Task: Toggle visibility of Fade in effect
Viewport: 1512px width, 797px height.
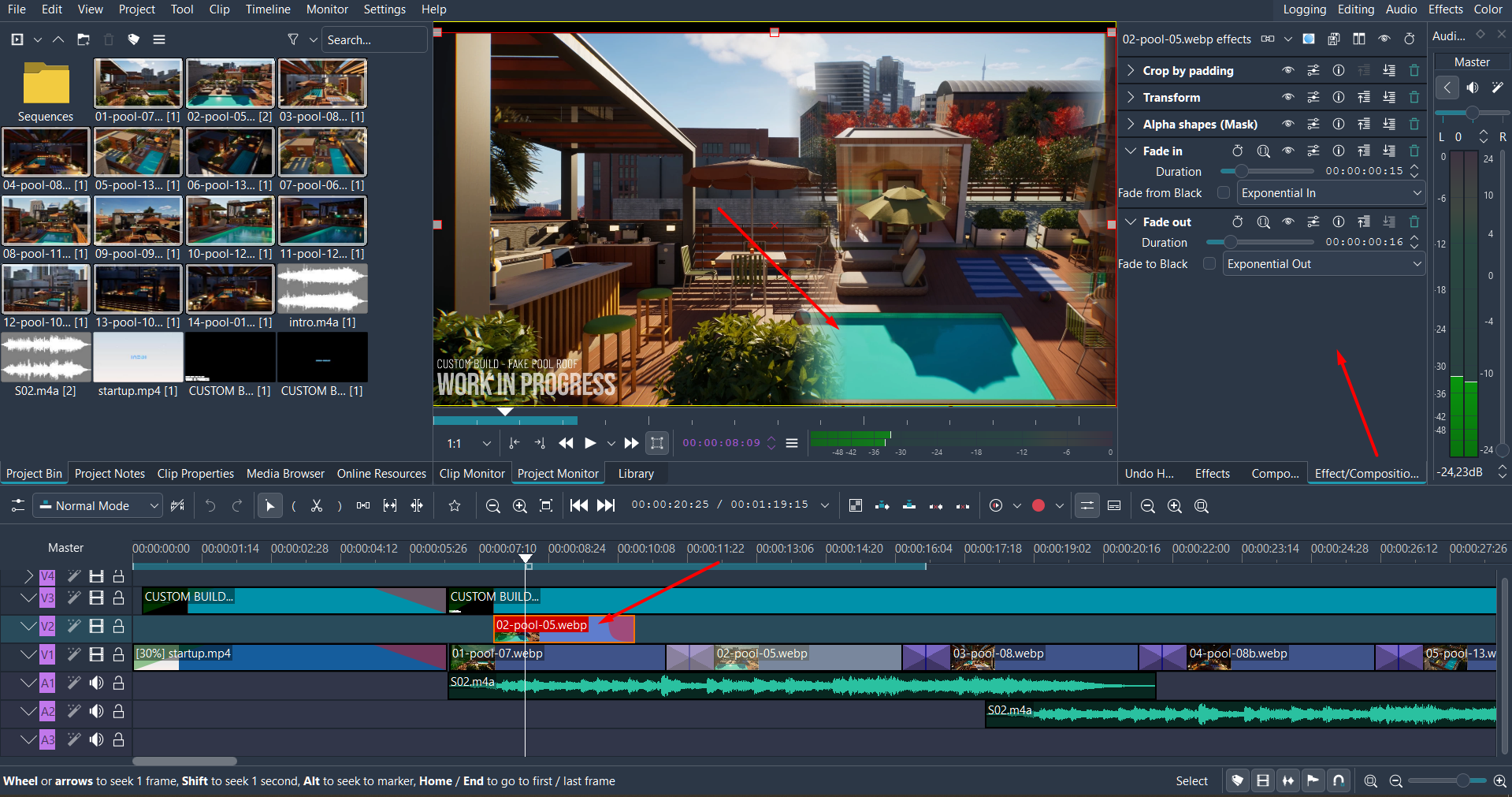Action: (x=1288, y=151)
